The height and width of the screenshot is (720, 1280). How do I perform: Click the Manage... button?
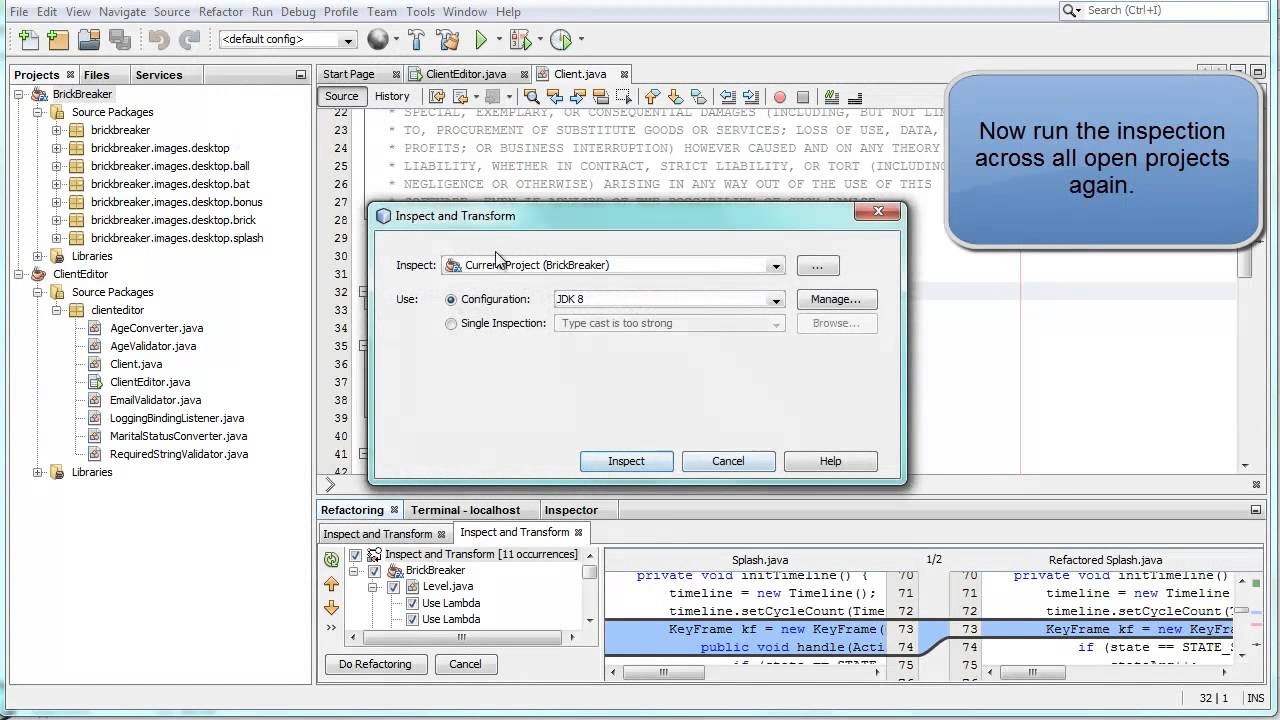836,299
